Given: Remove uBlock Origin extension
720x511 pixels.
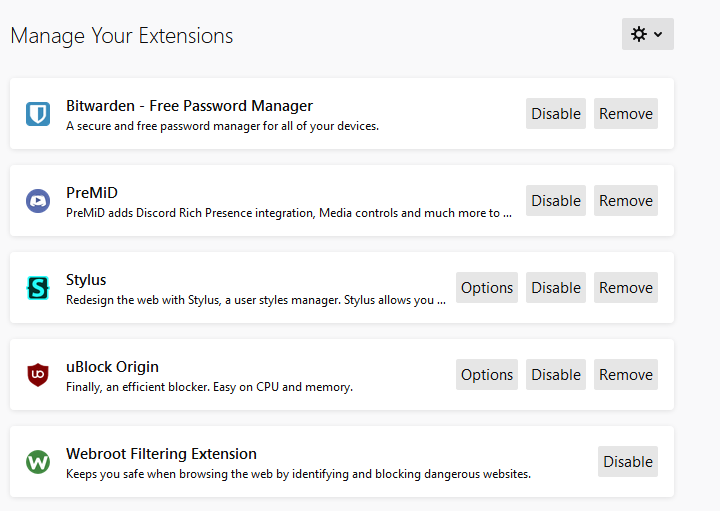Looking at the screenshot, I should coord(625,375).
